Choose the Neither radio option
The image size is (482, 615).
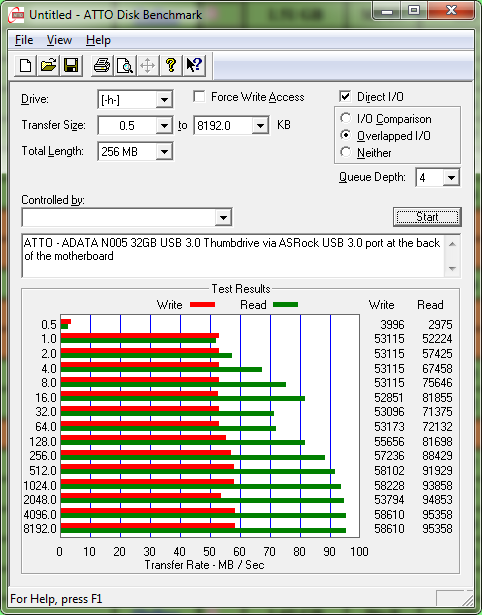[346, 152]
